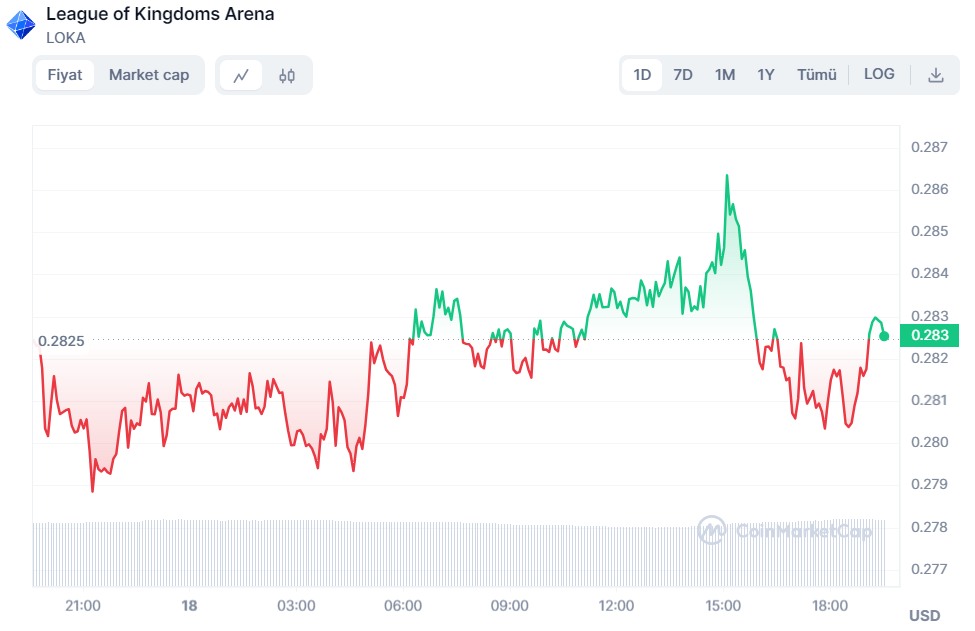
Task: Toggle LOG scale on chart
Action: pyautogui.click(x=879, y=74)
